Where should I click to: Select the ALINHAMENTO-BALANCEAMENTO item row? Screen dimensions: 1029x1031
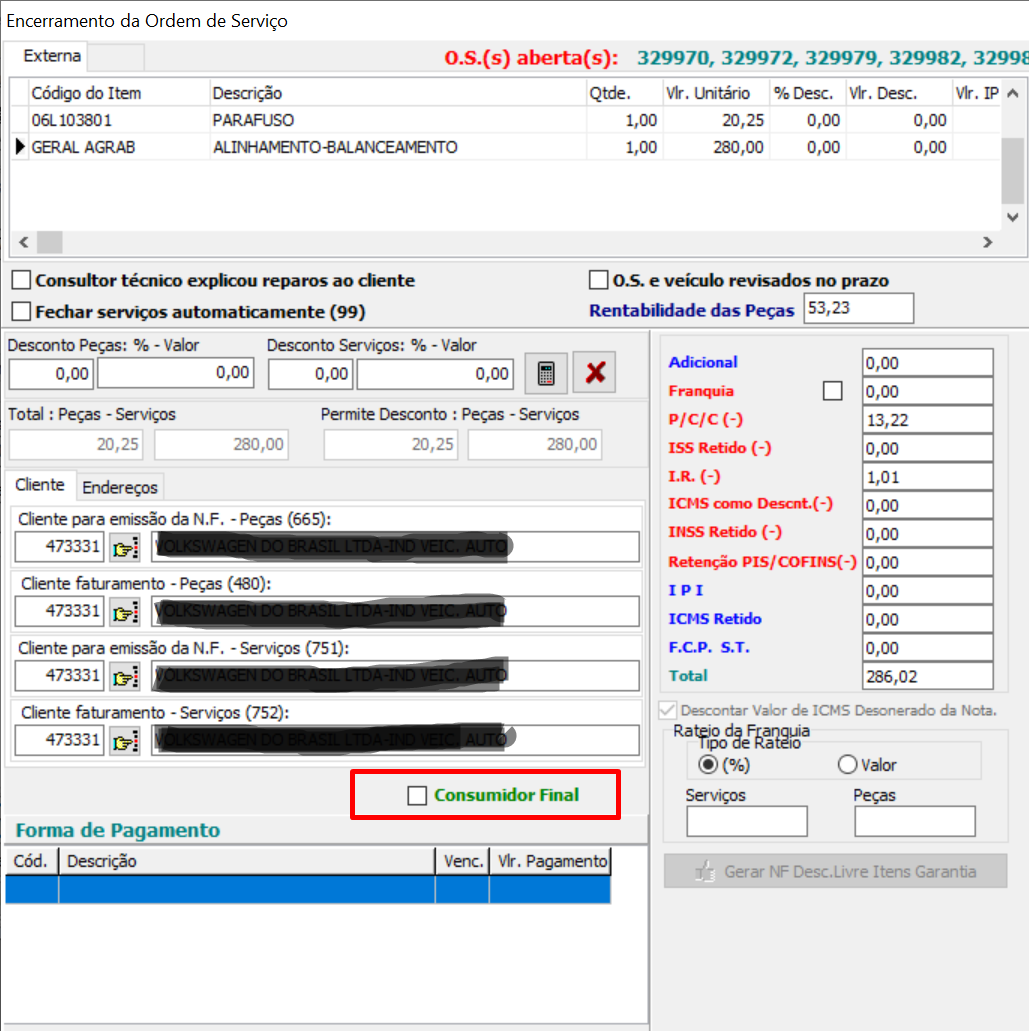point(506,147)
